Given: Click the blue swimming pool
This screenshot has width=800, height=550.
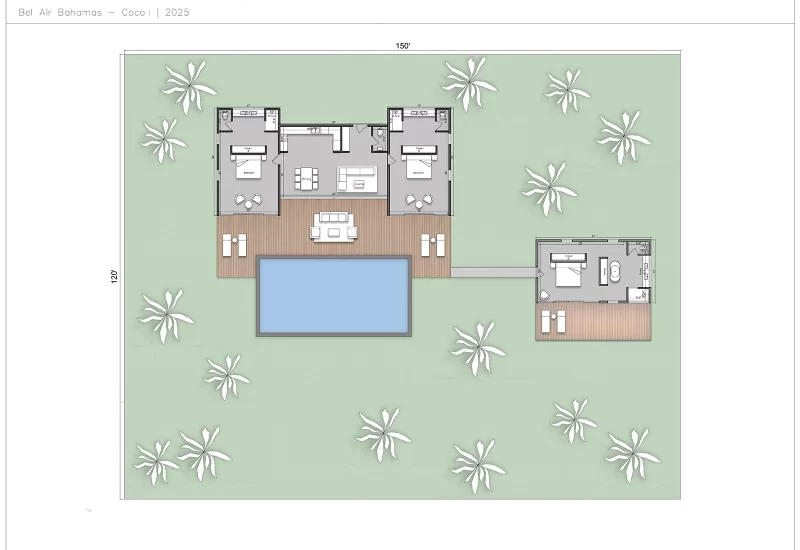Looking at the screenshot, I should 334,295.
